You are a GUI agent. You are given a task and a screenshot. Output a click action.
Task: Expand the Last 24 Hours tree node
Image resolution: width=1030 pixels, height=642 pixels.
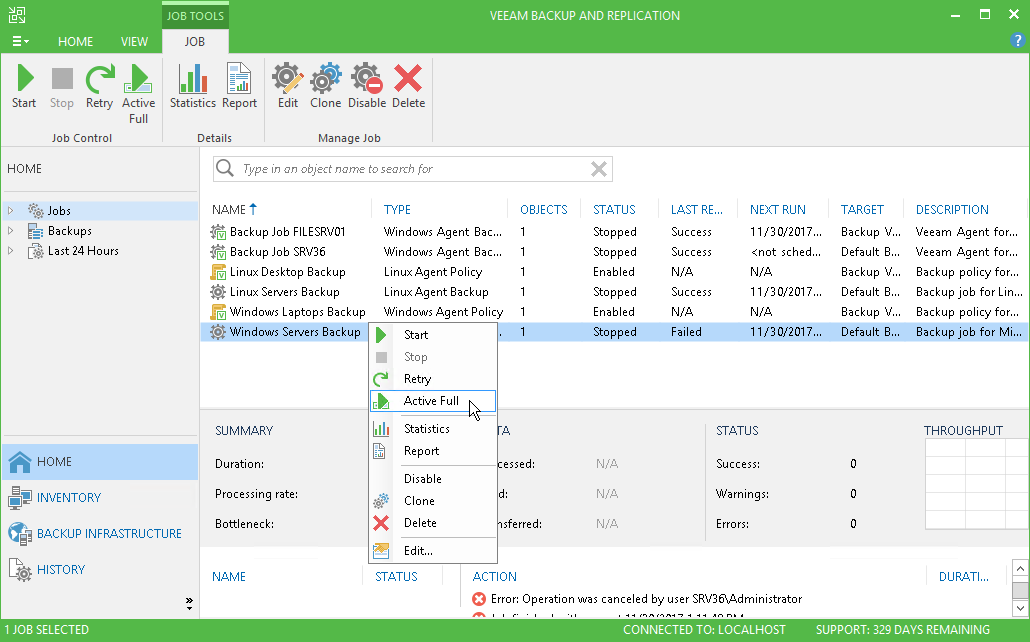point(11,250)
